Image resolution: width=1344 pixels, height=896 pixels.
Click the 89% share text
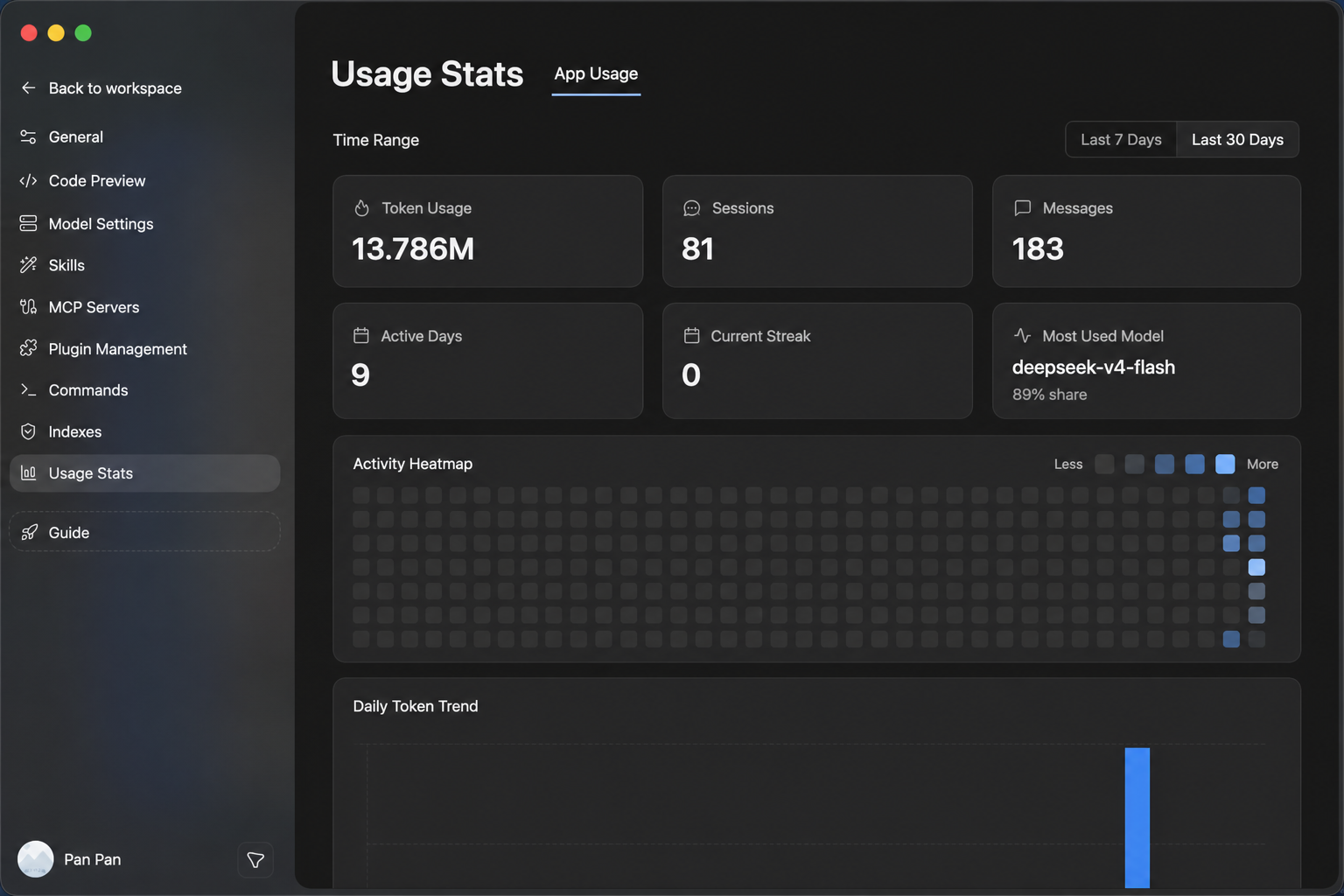tap(1050, 395)
